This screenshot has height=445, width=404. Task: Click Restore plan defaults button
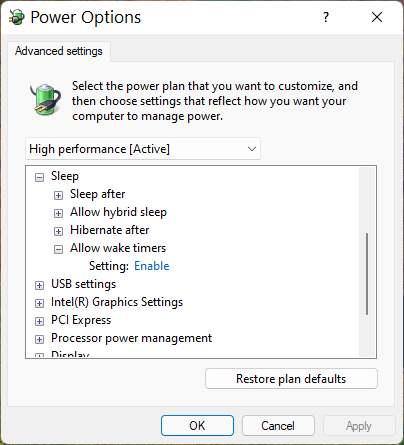[291, 379]
